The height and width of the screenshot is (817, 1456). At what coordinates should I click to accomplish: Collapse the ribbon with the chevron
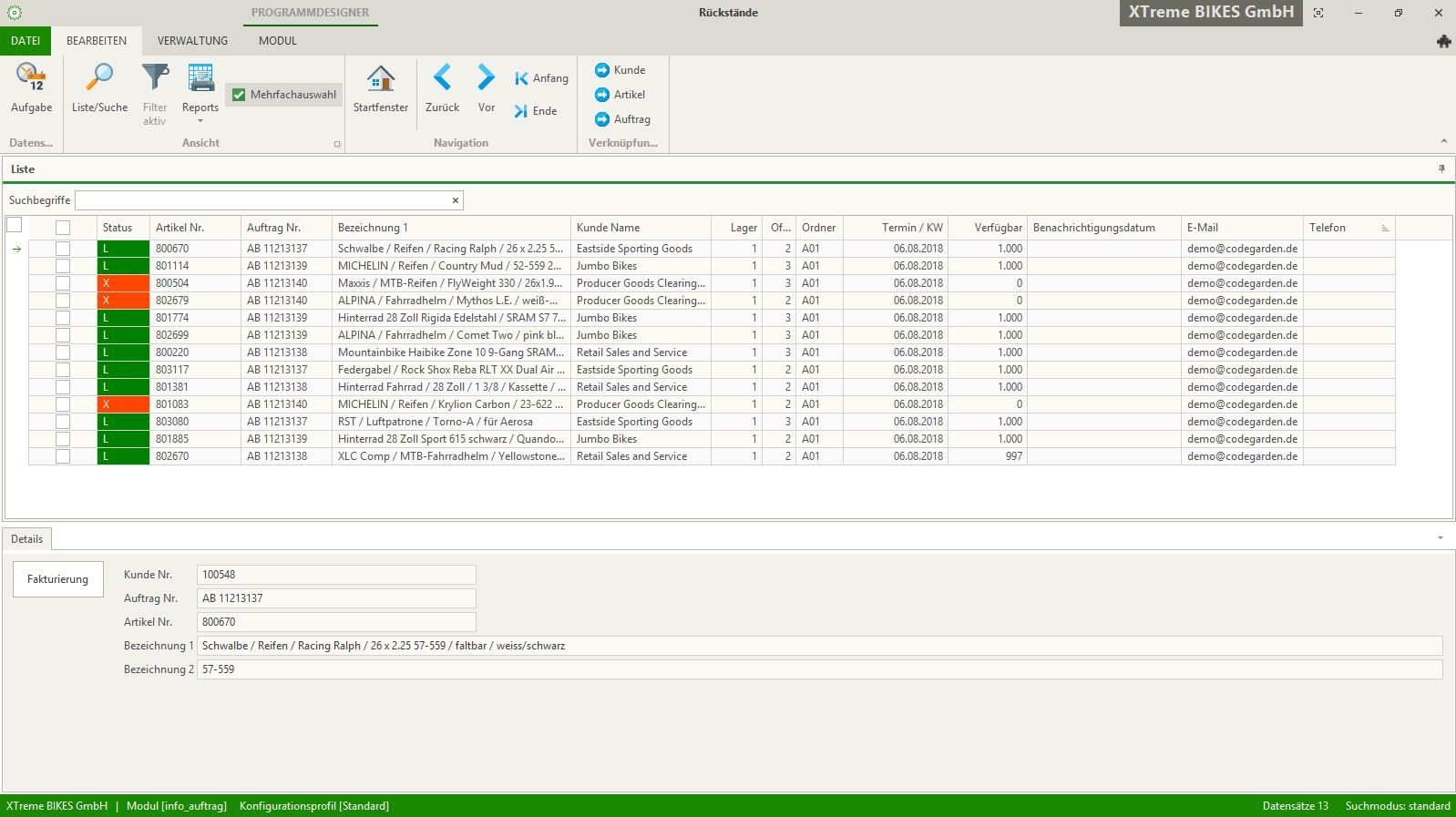(x=1443, y=141)
